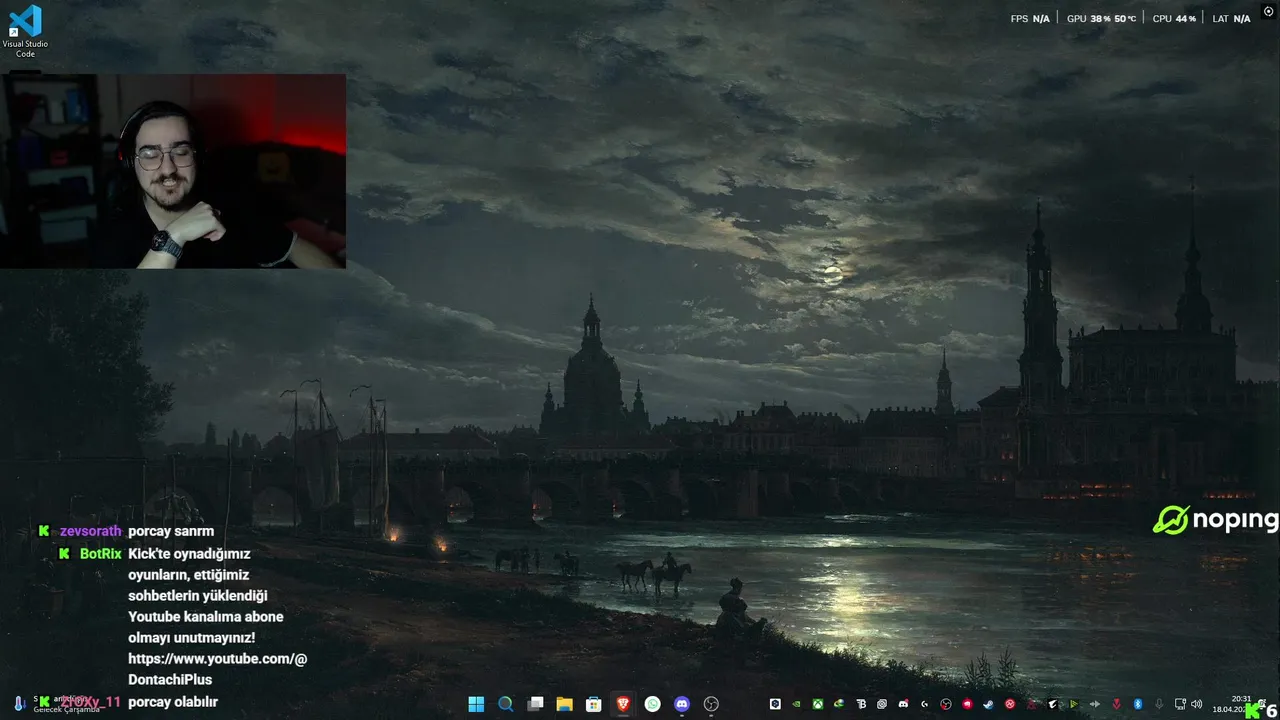Open the Visual Studio Code desktop shortcut
This screenshot has width=1280, height=720.
click(25, 31)
